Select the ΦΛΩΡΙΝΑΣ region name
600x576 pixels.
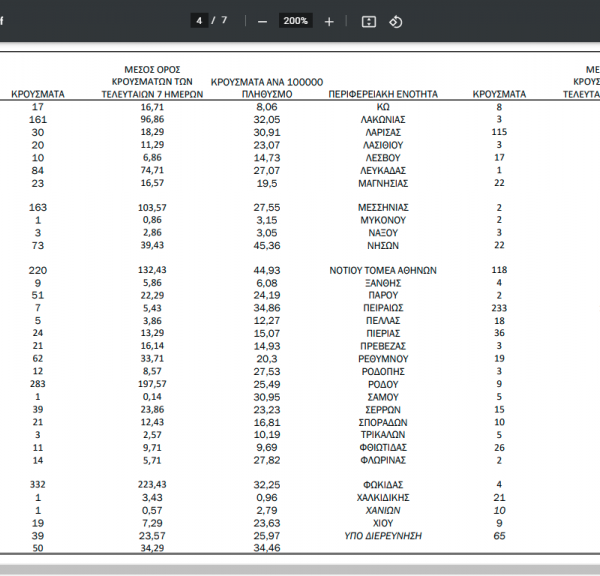coord(383,460)
